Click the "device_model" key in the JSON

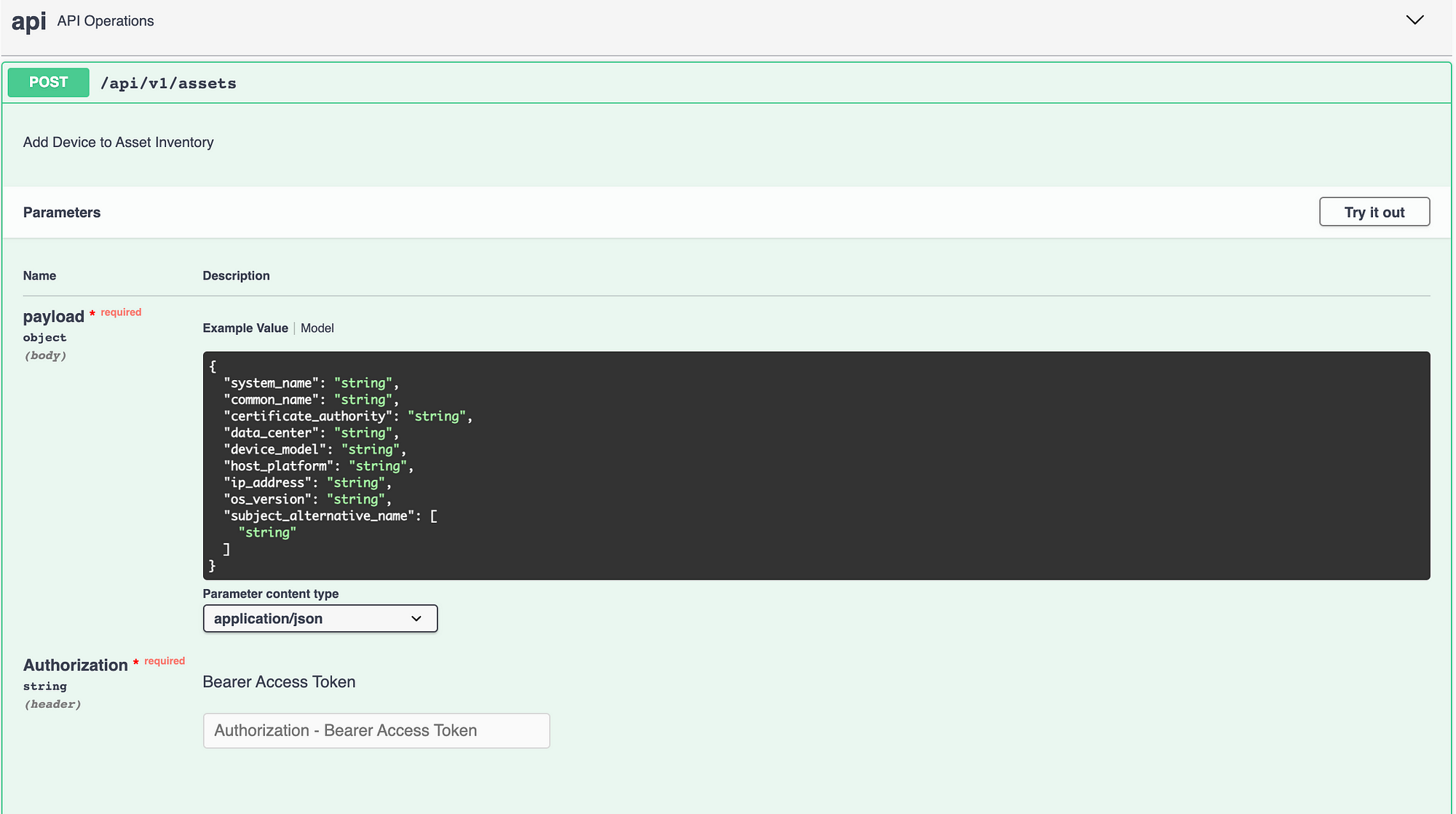275,449
